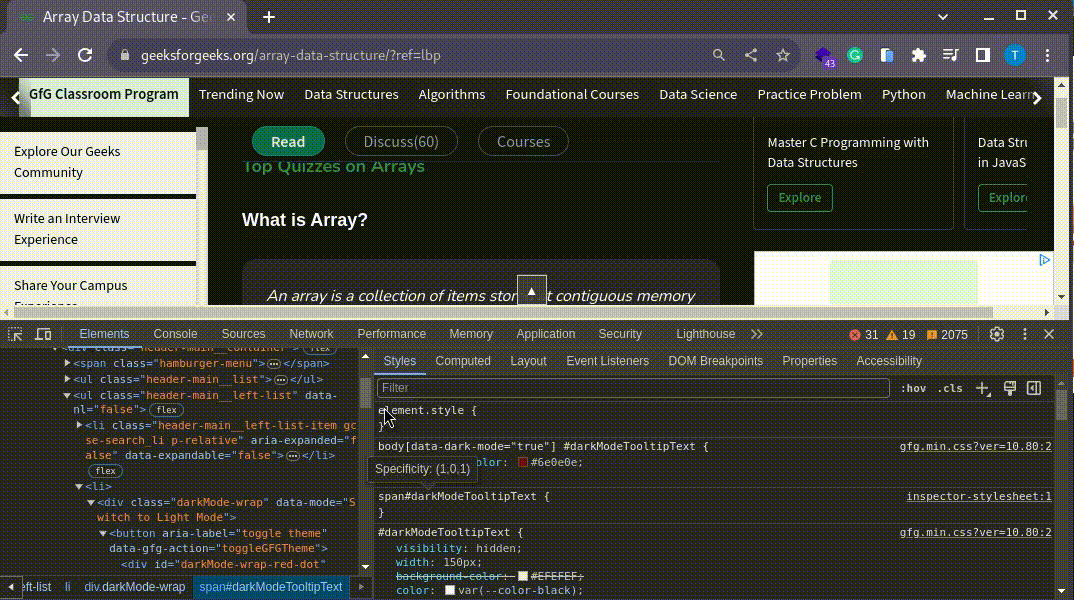Click the scroll-to-top arrow button

tap(531, 291)
